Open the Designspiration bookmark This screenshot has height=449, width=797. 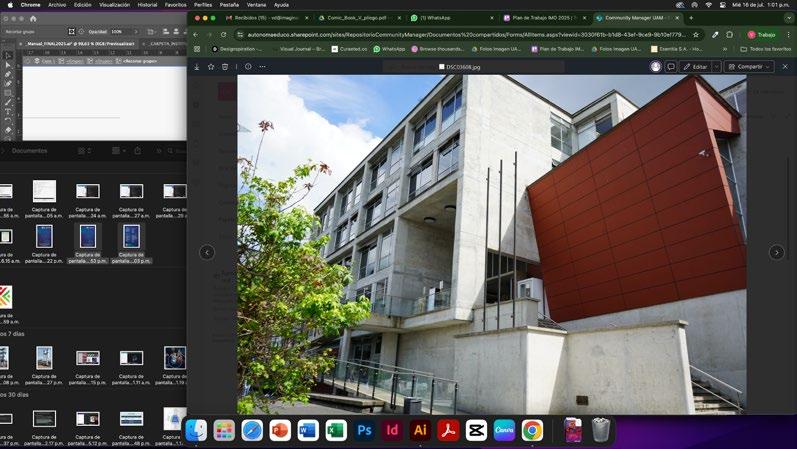click(x=237, y=49)
